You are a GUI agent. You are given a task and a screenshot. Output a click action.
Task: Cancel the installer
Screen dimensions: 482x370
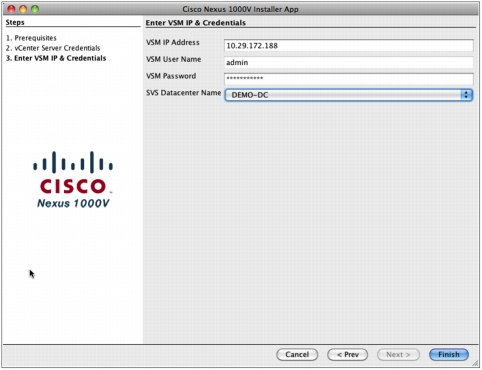(x=297, y=354)
